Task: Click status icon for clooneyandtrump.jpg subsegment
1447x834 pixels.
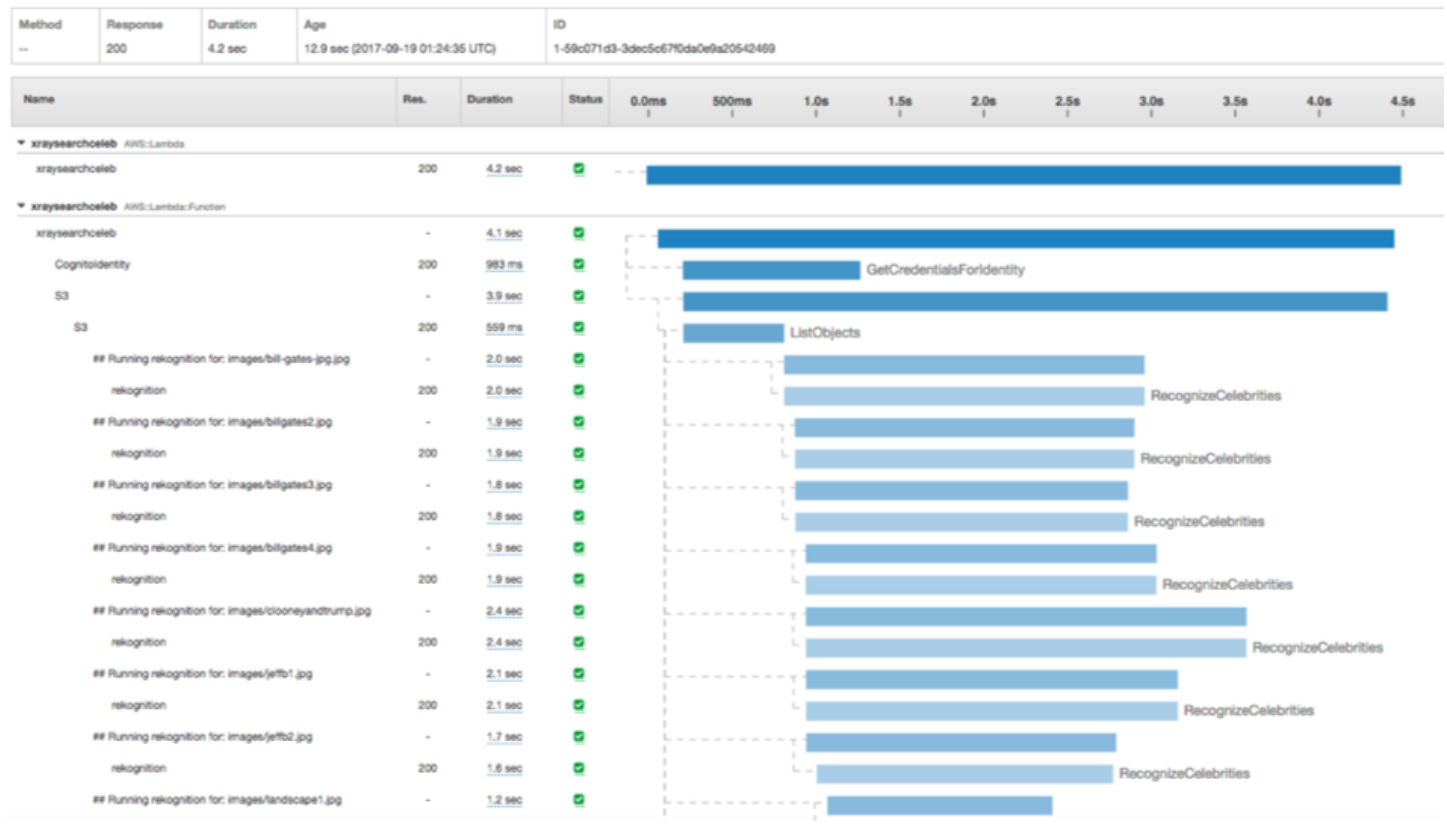Action: (578, 611)
